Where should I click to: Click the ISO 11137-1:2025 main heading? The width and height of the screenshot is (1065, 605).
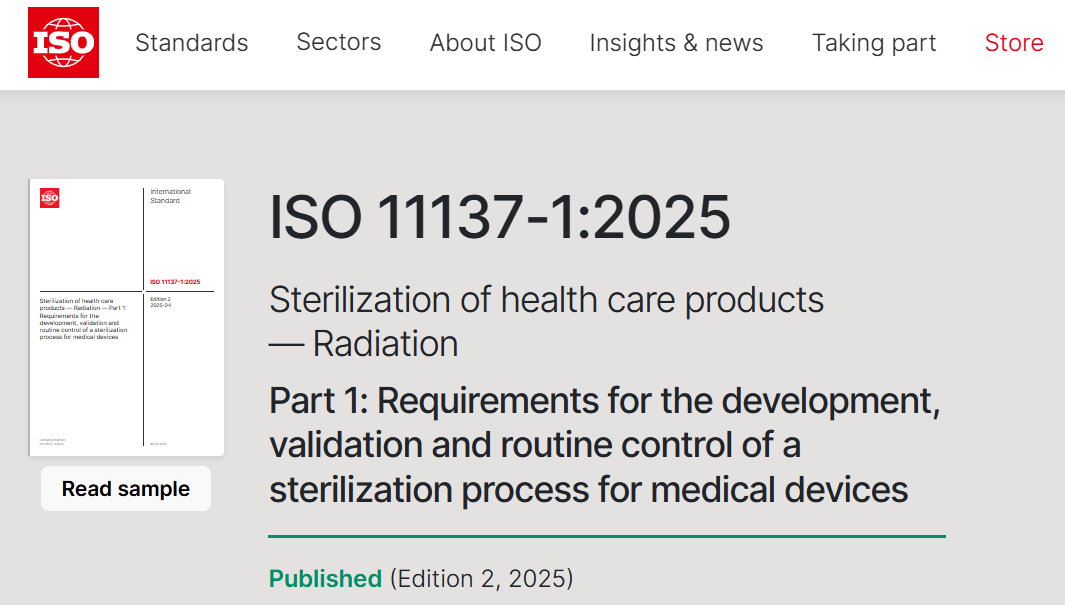pyautogui.click(x=499, y=217)
